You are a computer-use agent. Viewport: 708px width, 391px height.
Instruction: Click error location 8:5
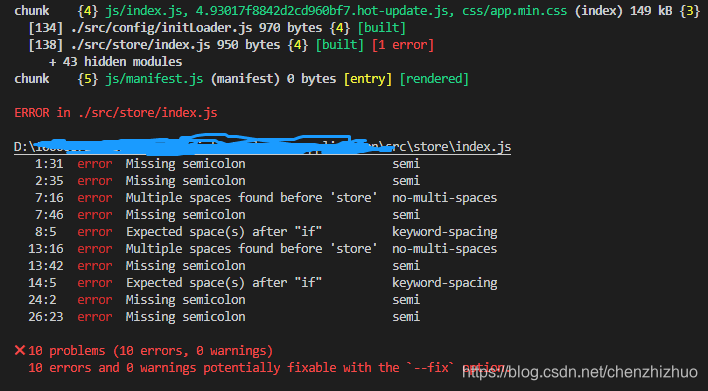46,232
